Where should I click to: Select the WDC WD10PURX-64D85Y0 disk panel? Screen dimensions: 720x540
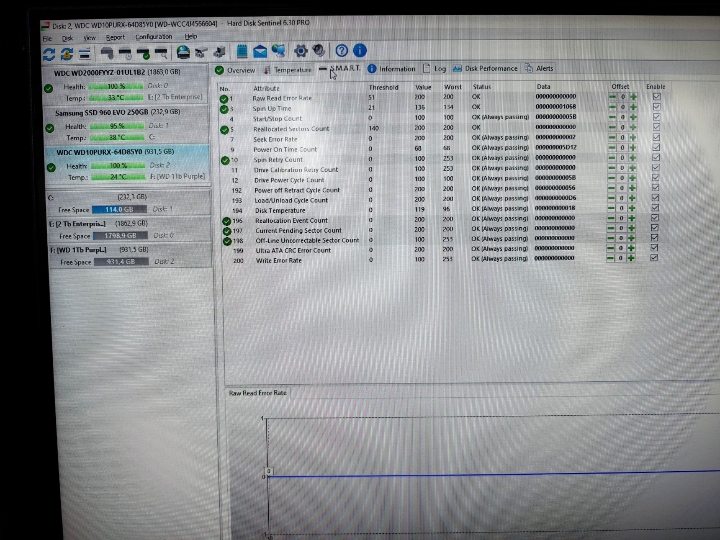[x=128, y=165]
